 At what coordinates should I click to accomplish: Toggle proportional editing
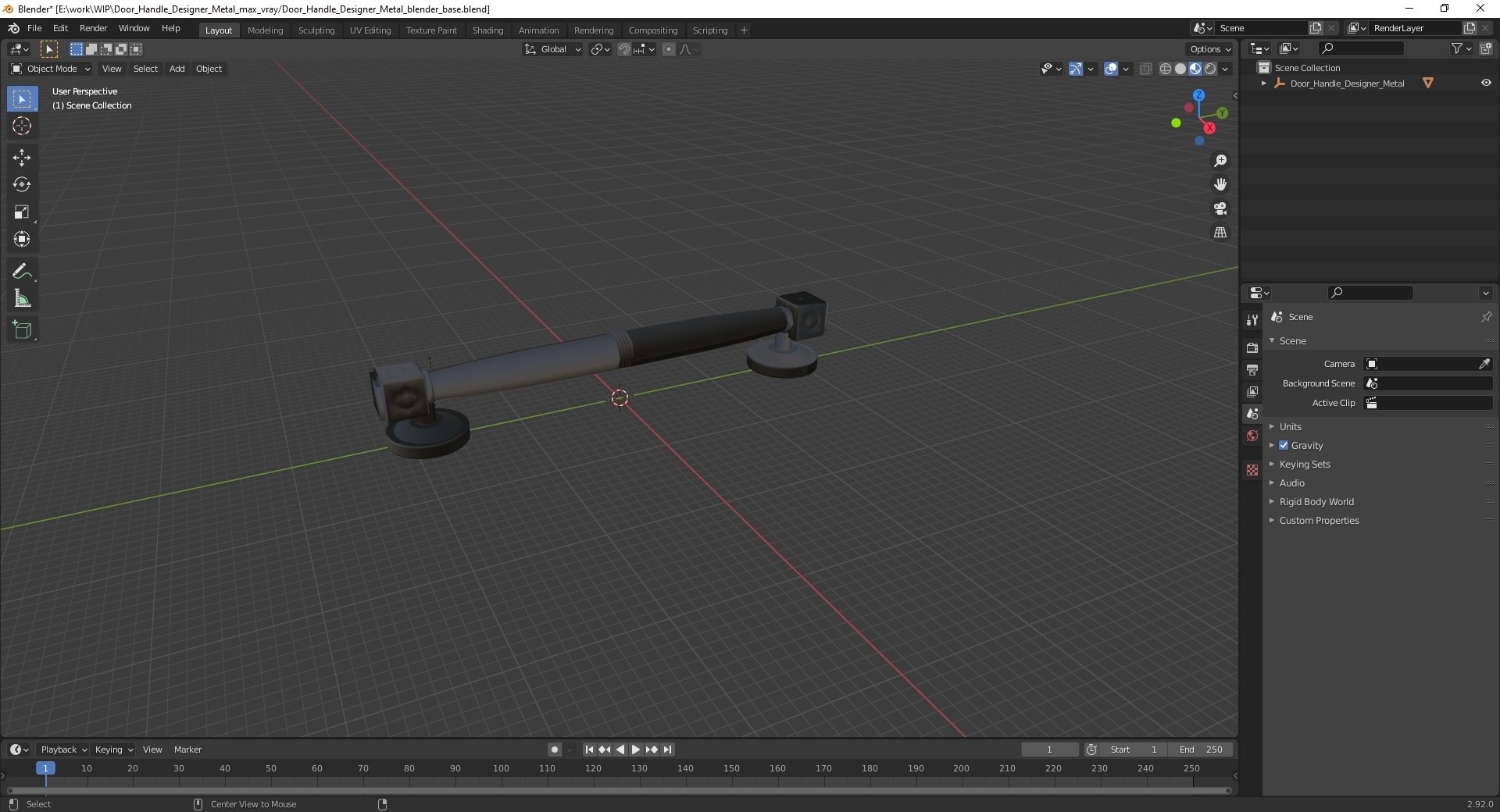(669, 49)
